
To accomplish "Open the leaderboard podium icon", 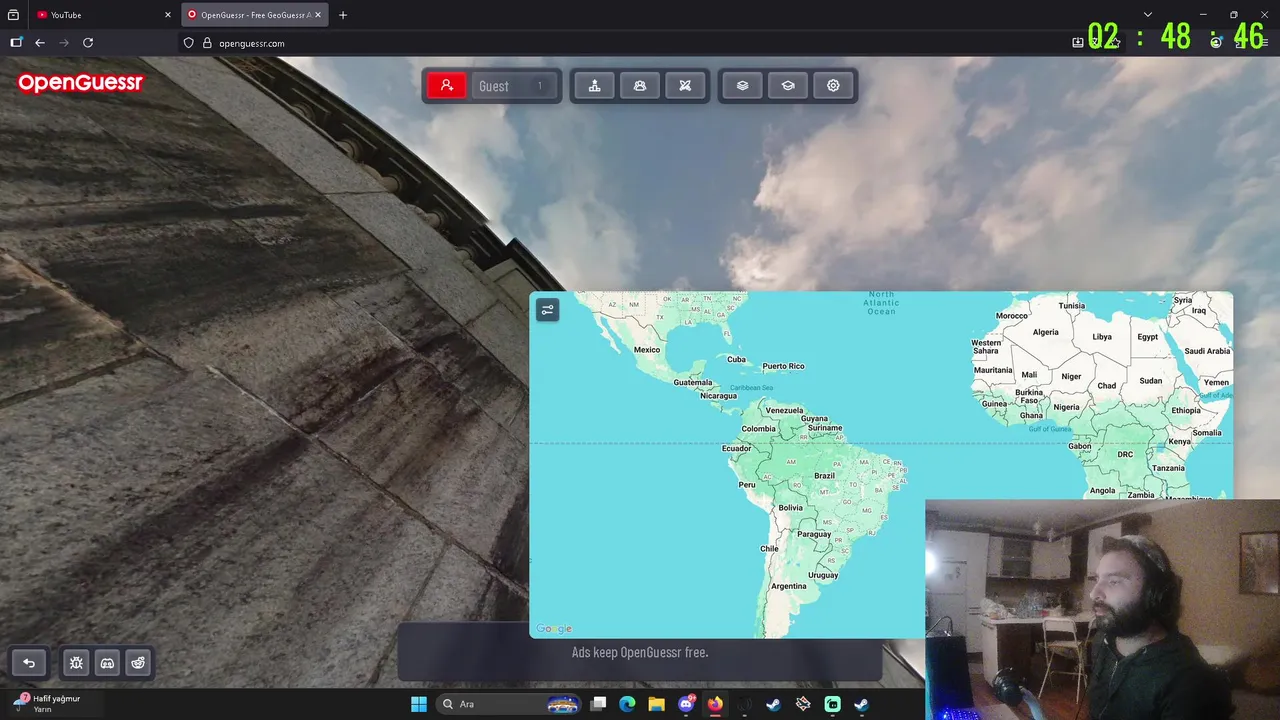I will click(594, 86).
